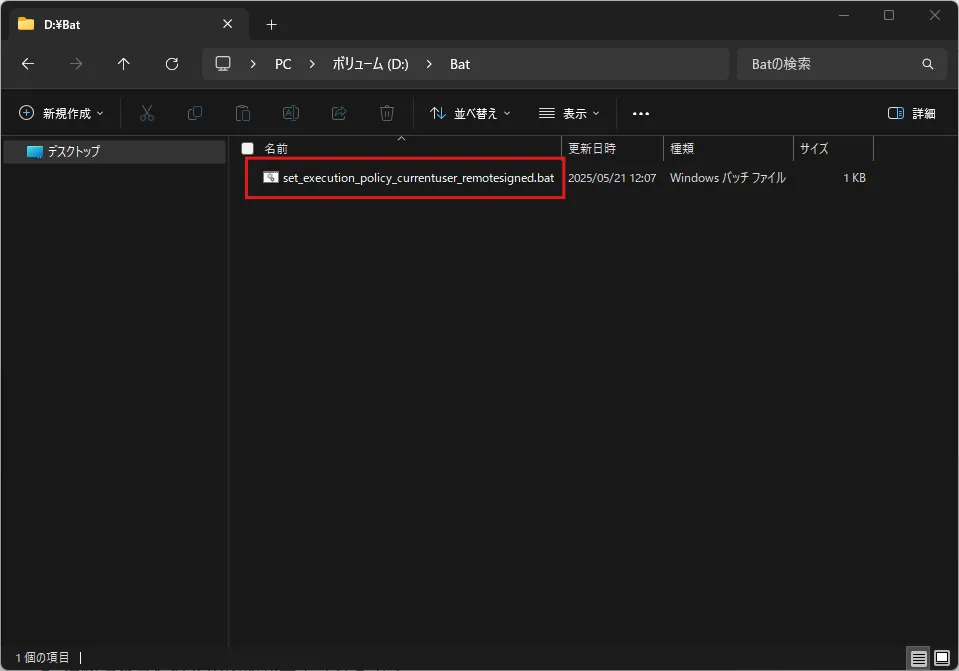Minimize the Explorer window
This screenshot has width=959, height=671.
point(844,15)
